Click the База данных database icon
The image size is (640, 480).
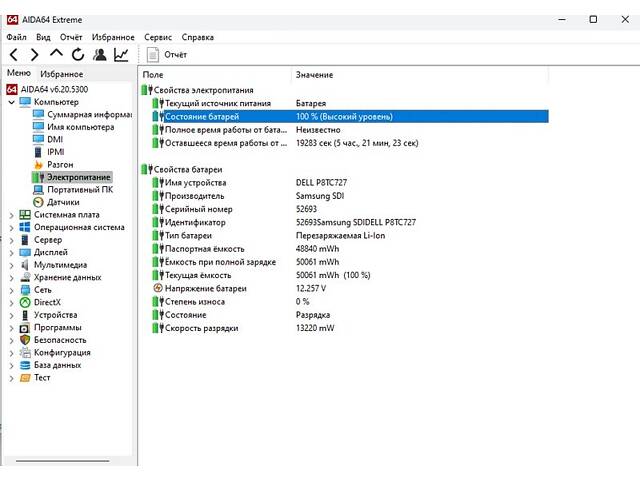click(x=25, y=365)
